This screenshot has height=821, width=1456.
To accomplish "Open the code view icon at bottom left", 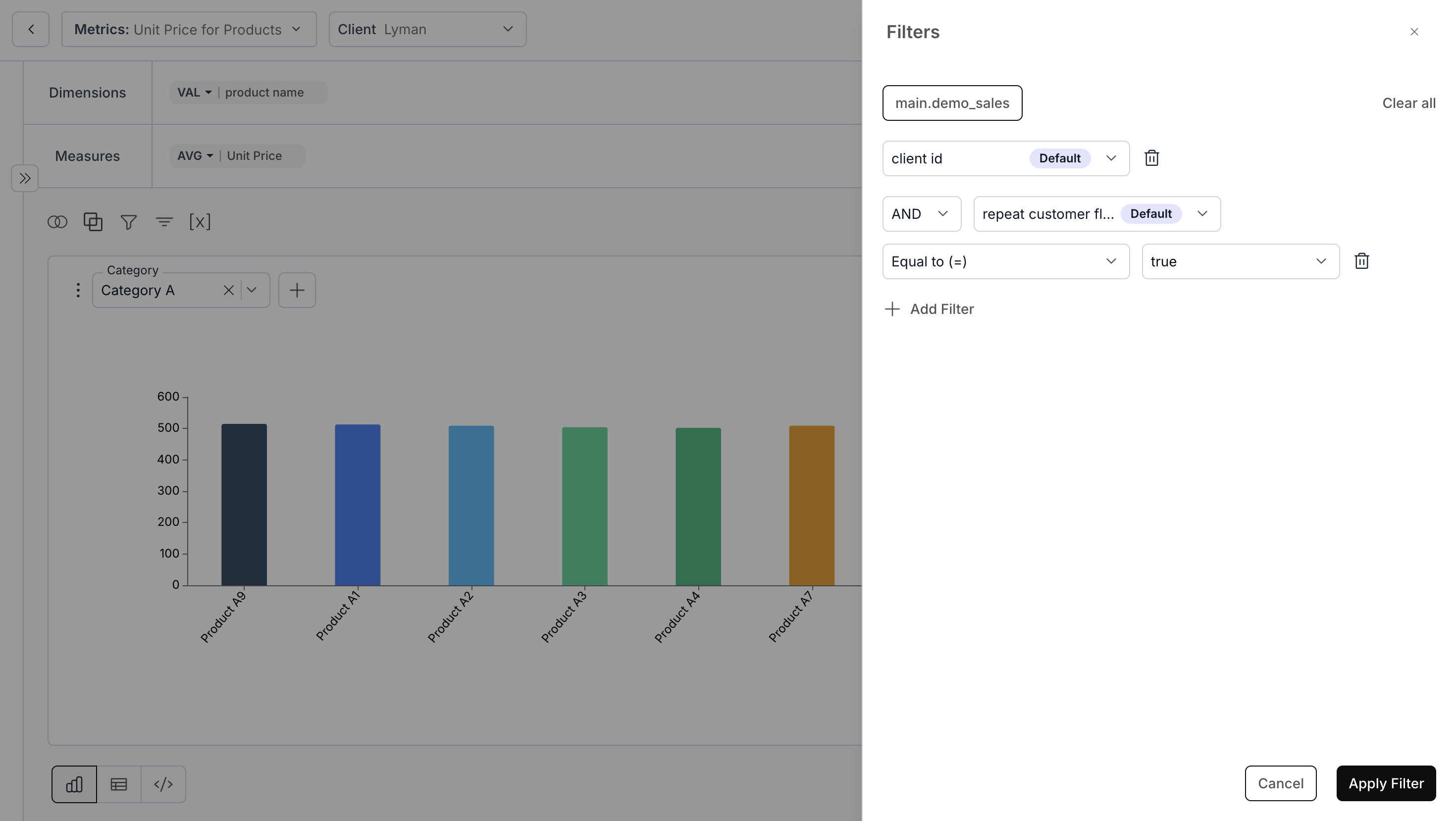I will click(x=163, y=784).
